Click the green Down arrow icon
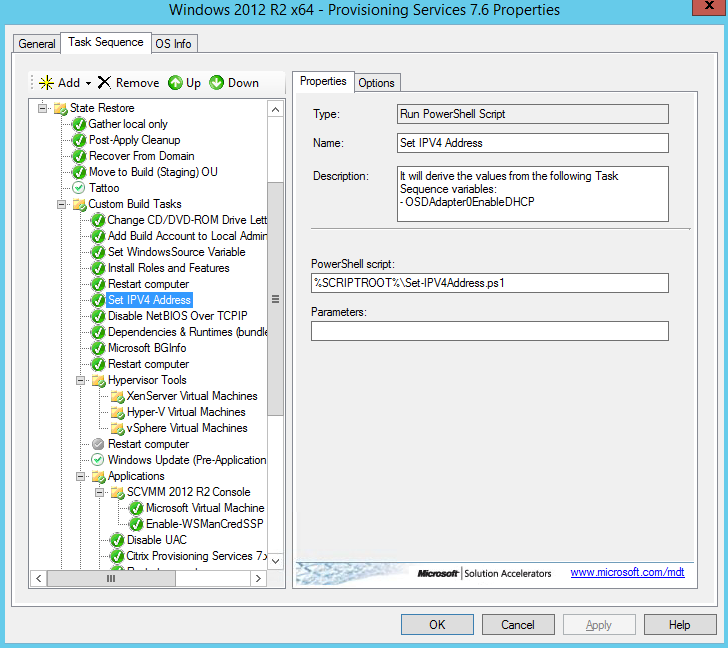 pos(216,83)
